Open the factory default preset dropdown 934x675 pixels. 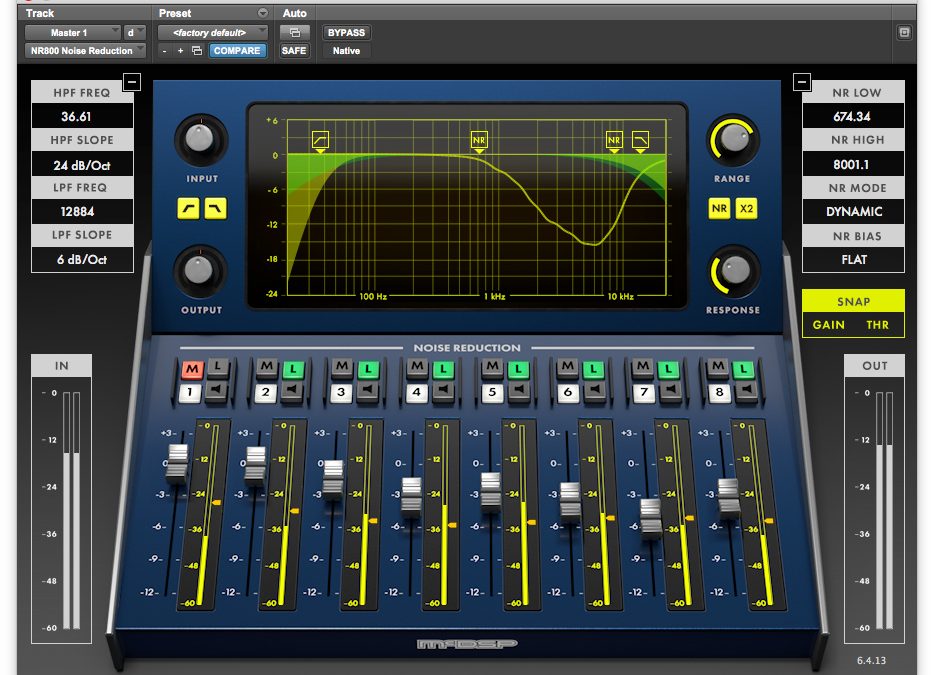click(213, 32)
